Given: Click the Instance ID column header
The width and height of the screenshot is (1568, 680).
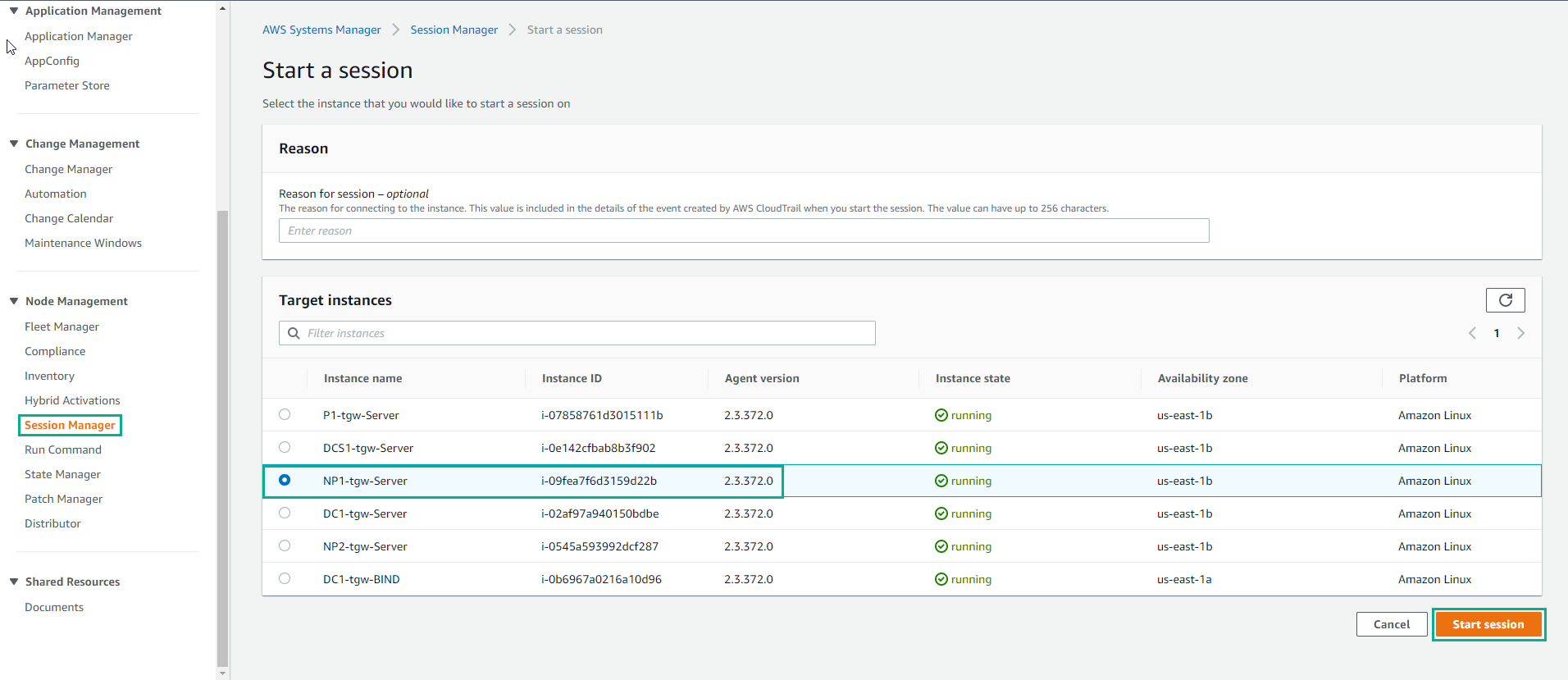Looking at the screenshot, I should [572, 378].
